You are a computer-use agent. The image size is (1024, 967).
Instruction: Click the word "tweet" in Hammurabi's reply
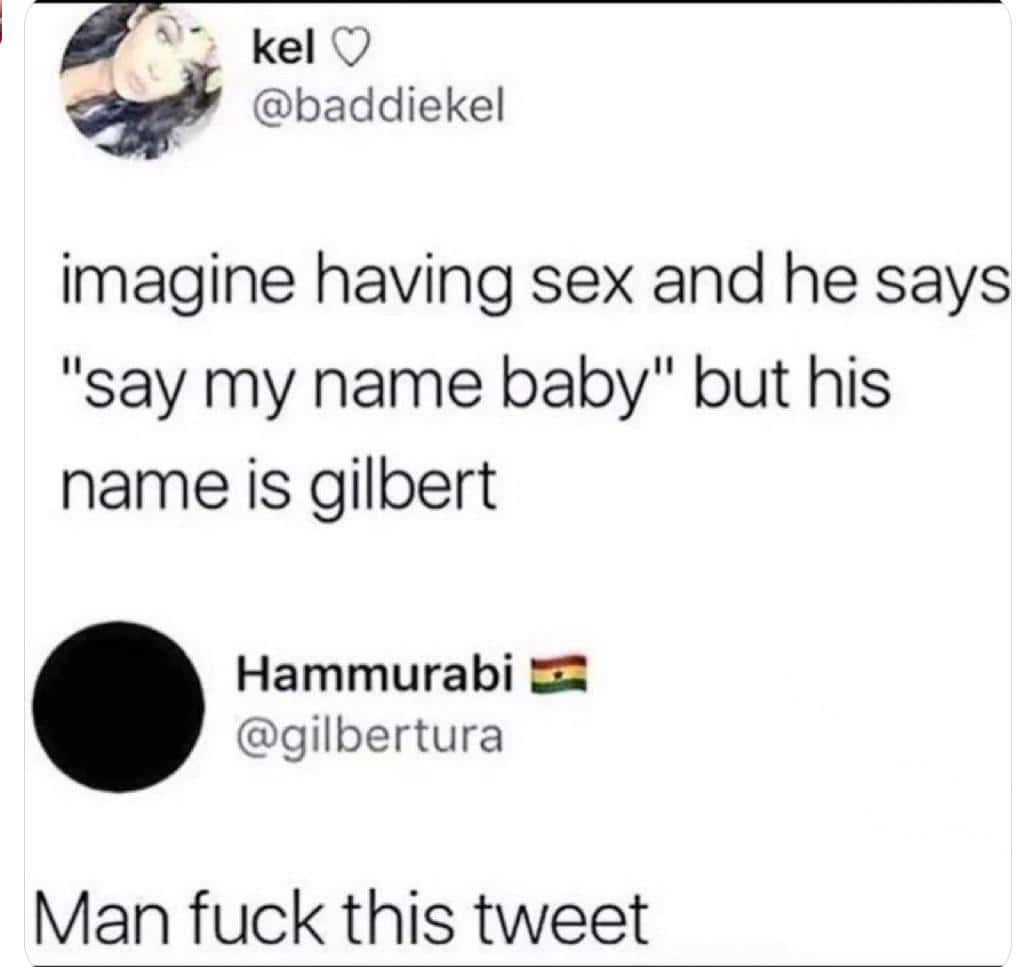pyautogui.click(x=561, y=919)
